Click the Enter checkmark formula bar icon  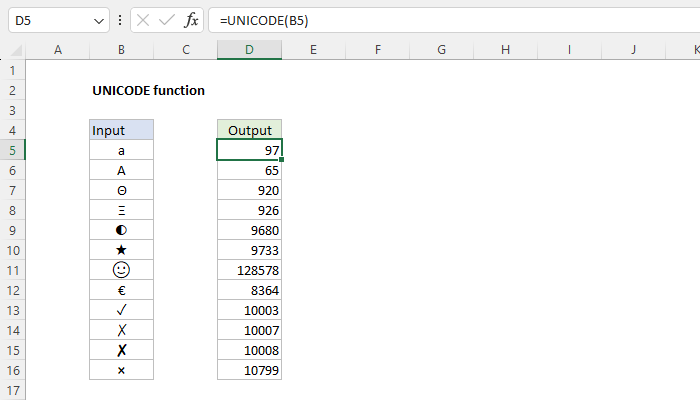click(x=167, y=20)
